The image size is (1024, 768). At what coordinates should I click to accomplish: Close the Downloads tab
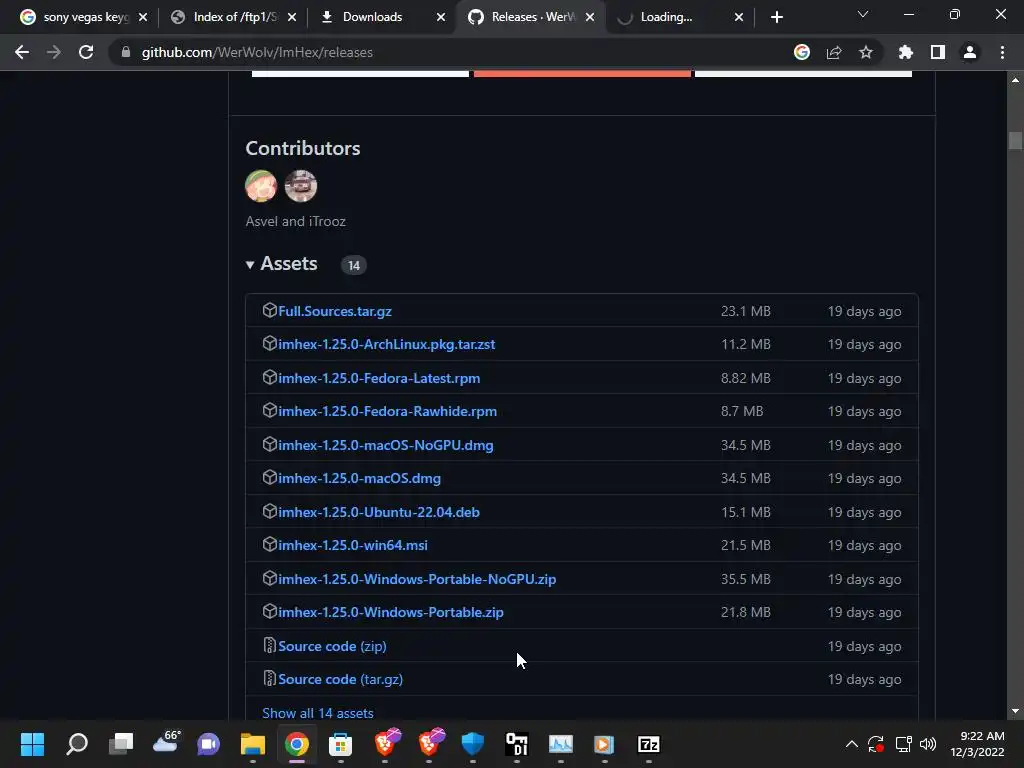coord(441,17)
